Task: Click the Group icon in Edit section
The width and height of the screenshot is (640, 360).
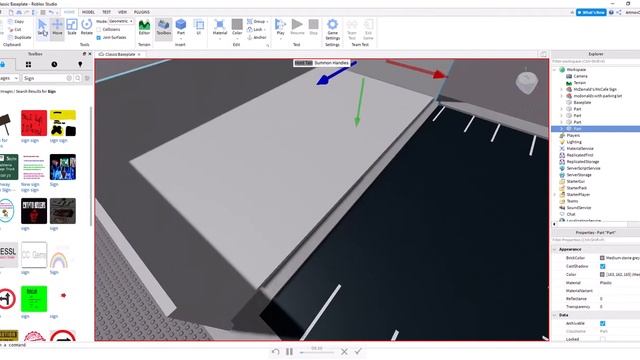Action: coord(250,21)
